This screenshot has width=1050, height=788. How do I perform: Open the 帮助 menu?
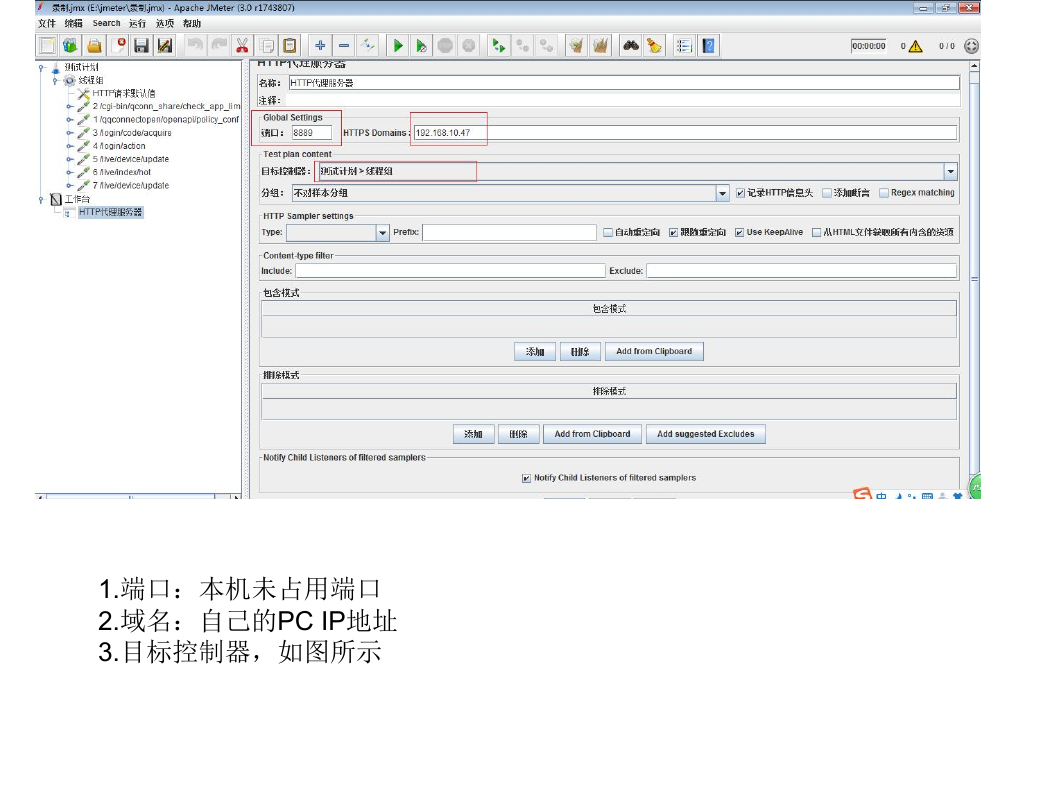pos(192,23)
